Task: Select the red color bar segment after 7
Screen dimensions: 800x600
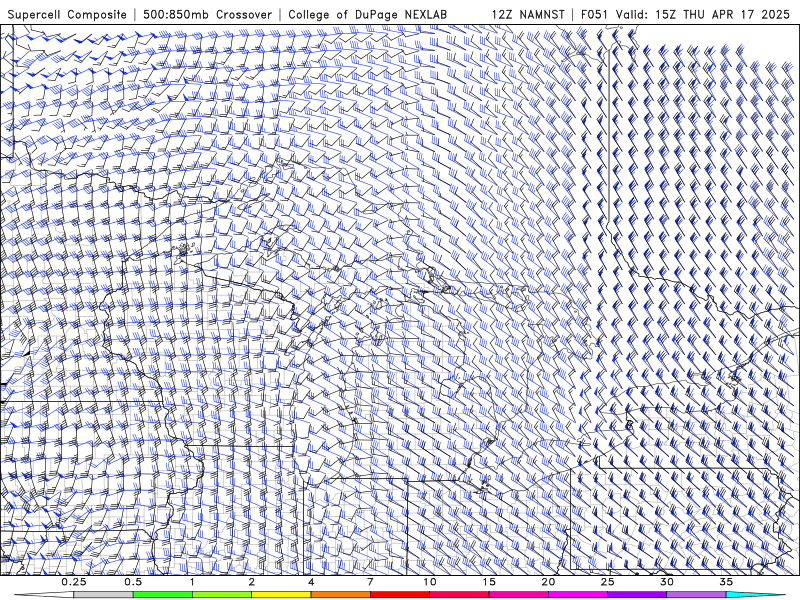Action: [x=400, y=595]
